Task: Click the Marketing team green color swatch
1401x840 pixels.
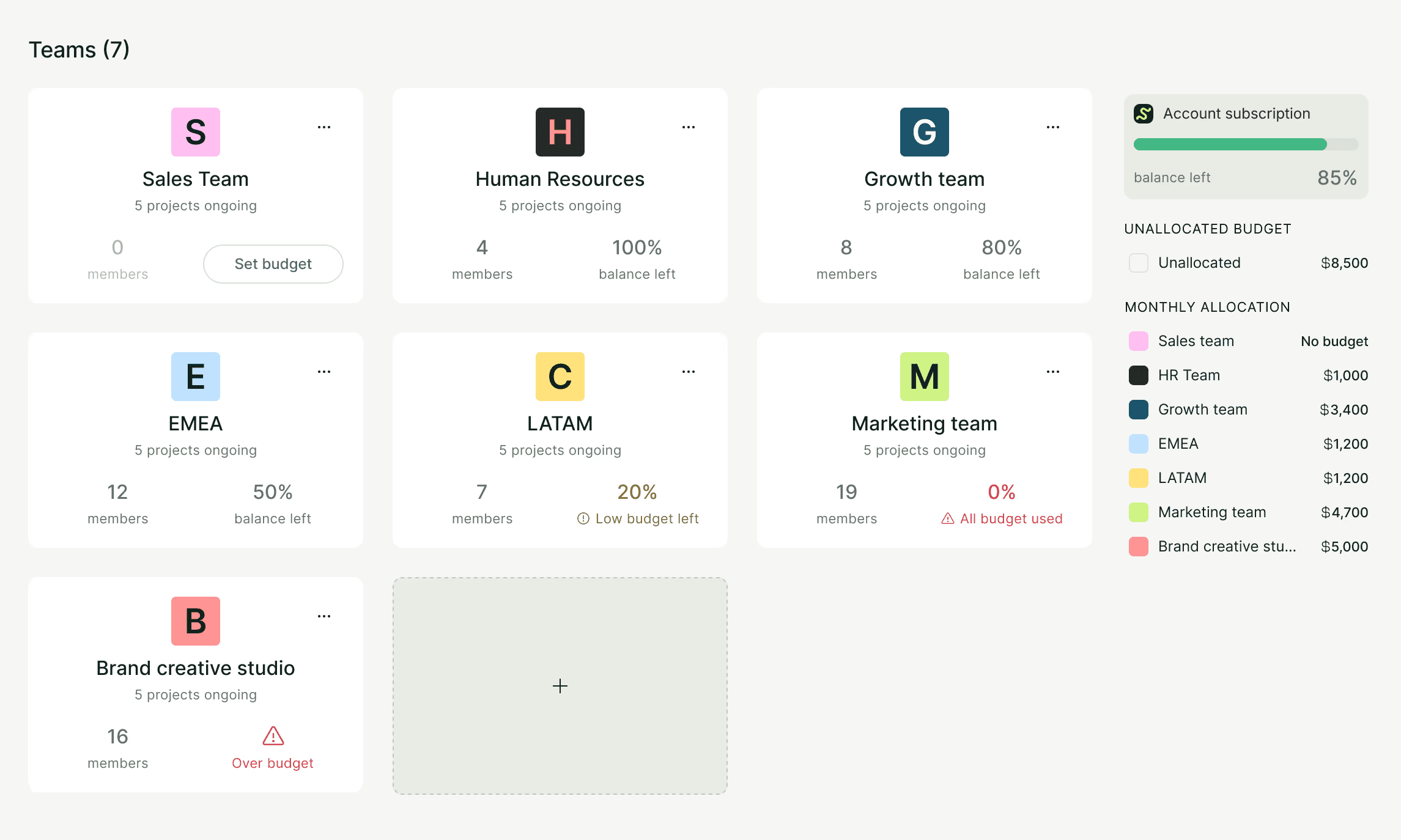Action: click(x=1138, y=512)
